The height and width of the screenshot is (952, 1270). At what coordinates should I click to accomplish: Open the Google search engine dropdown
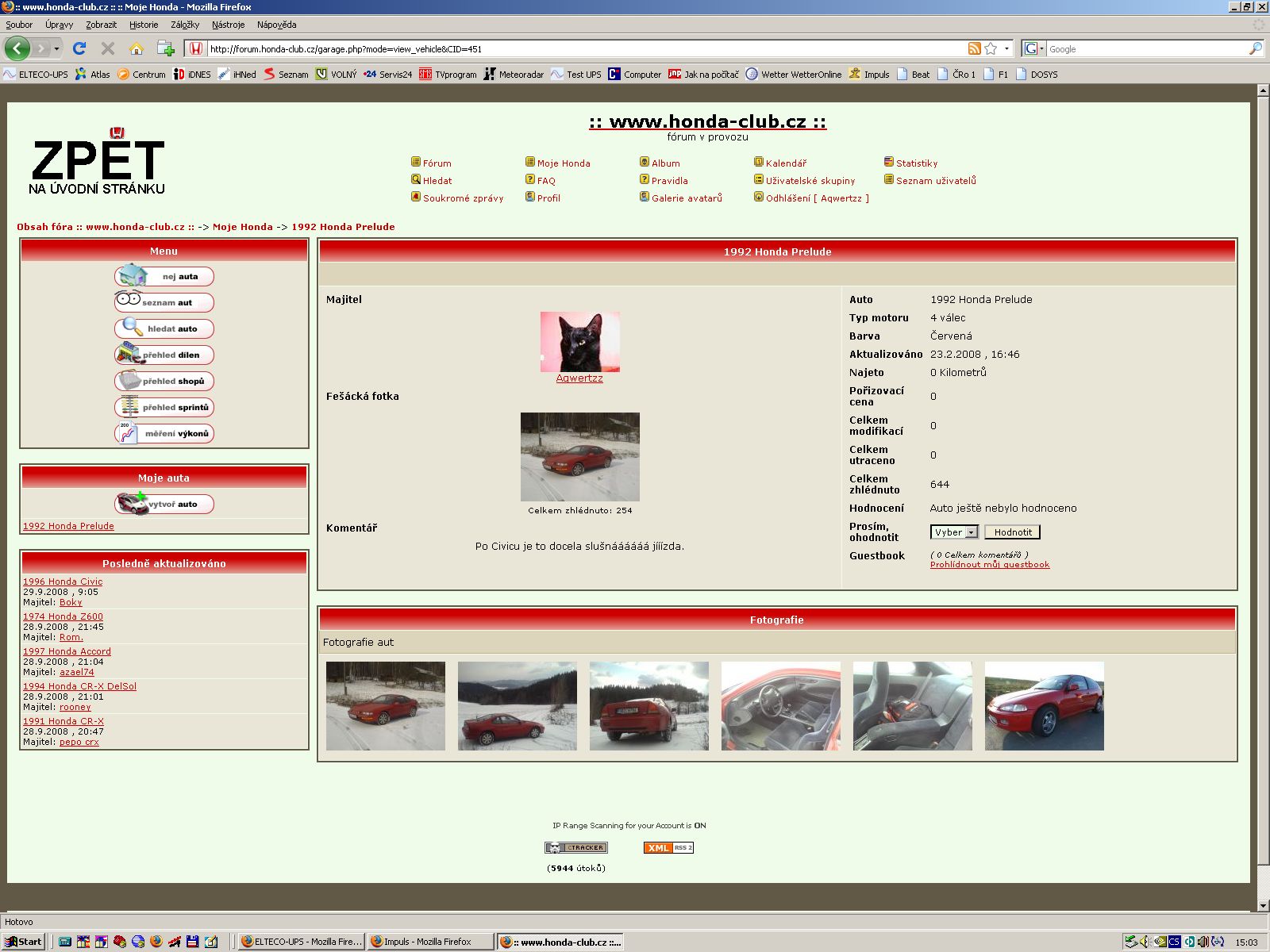[1033, 48]
